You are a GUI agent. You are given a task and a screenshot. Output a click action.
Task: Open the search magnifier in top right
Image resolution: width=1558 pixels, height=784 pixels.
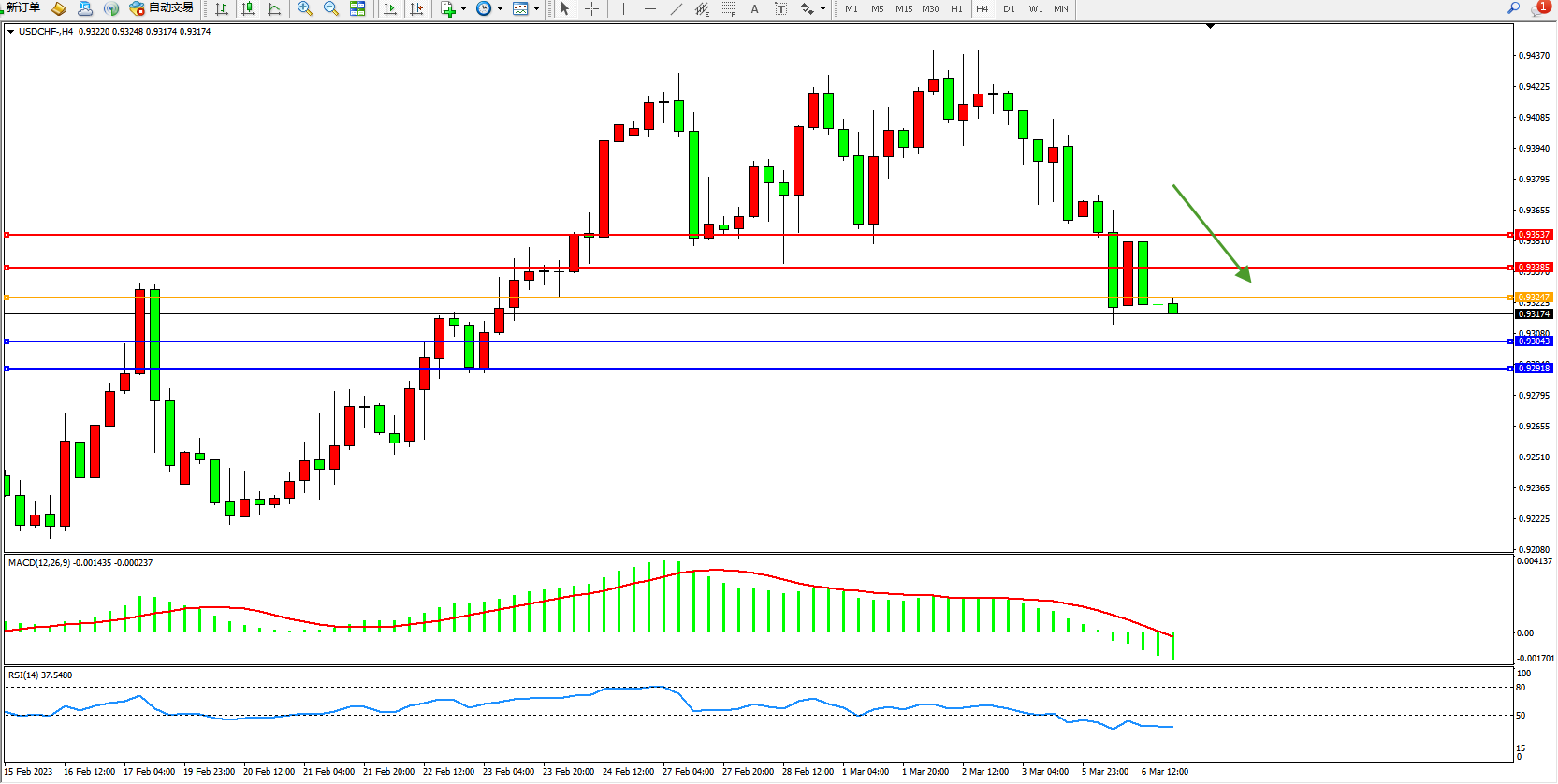[1513, 7]
